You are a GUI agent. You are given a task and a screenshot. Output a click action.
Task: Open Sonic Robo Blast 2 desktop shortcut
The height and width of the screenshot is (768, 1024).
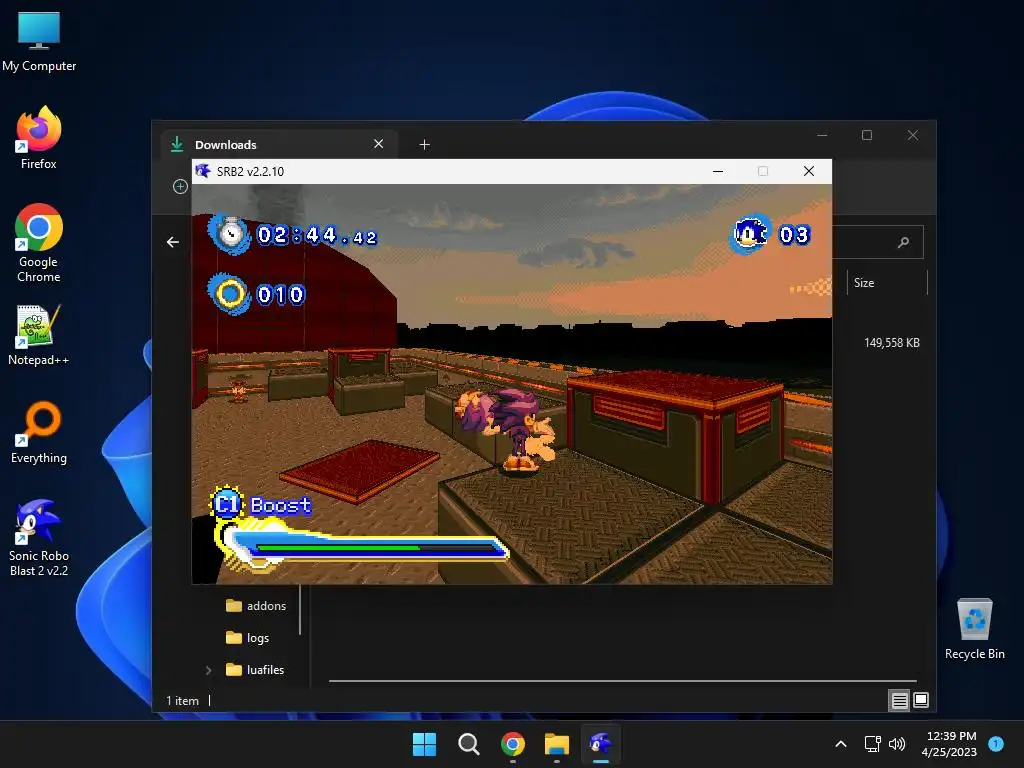[x=39, y=537]
